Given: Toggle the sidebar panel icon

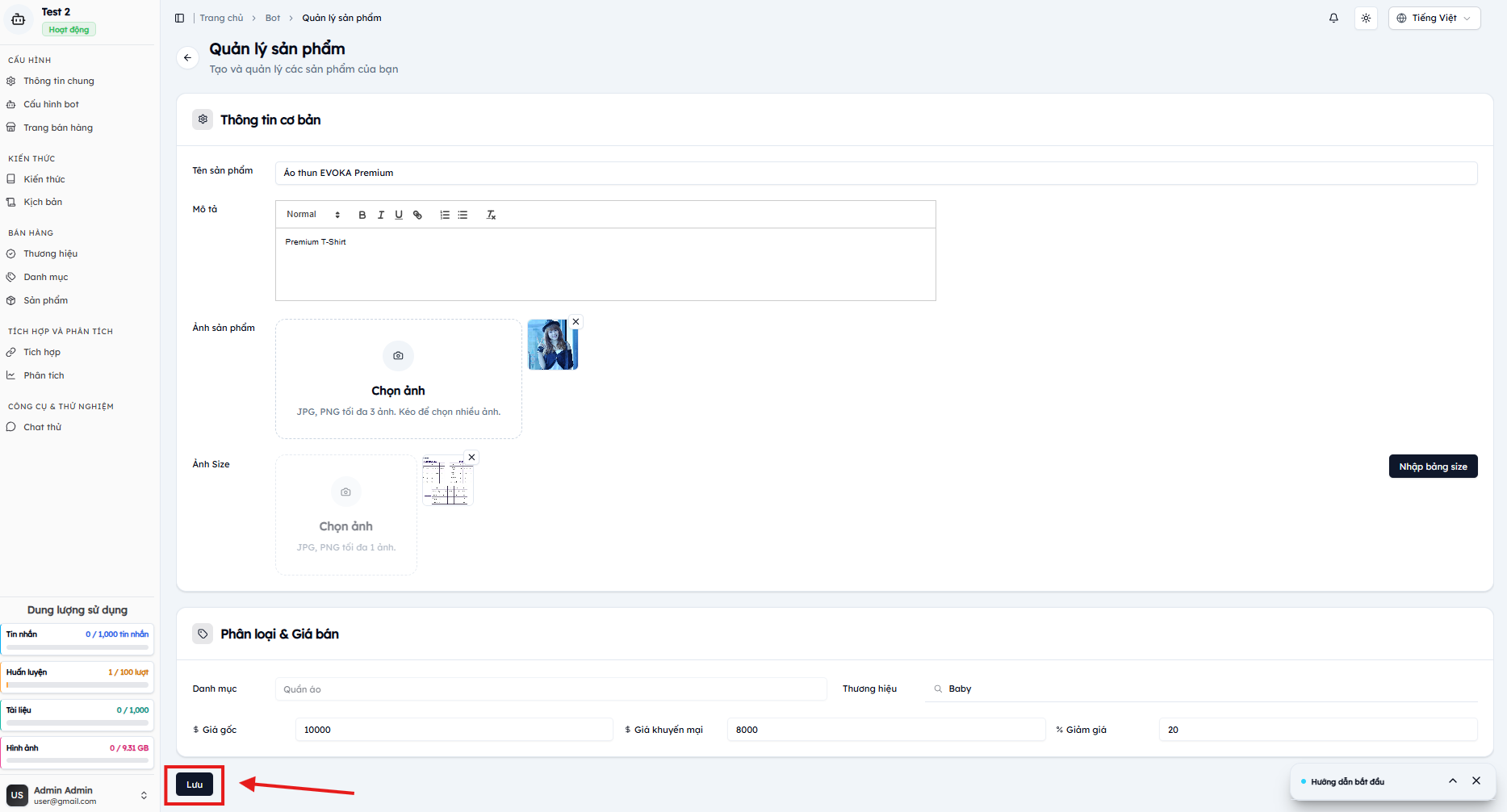Looking at the screenshot, I should [179, 18].
